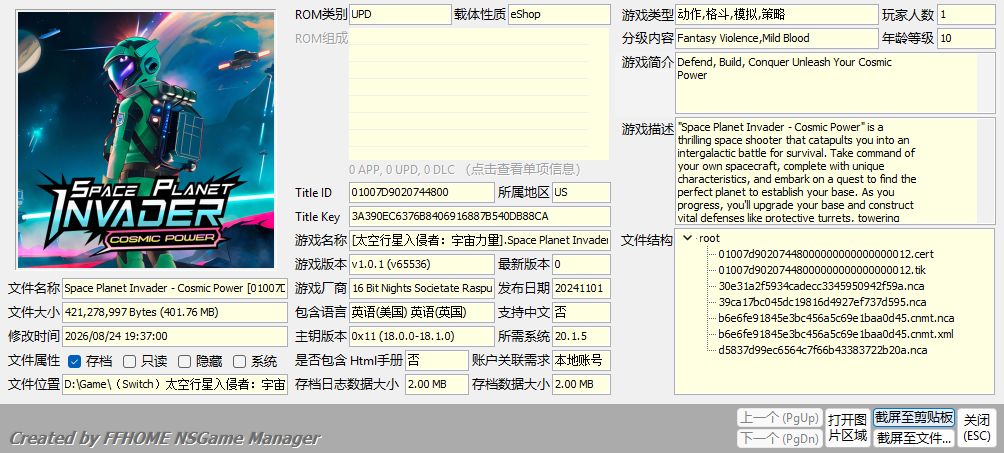Click the 下一个 (PgDn) button

[779, 439]
